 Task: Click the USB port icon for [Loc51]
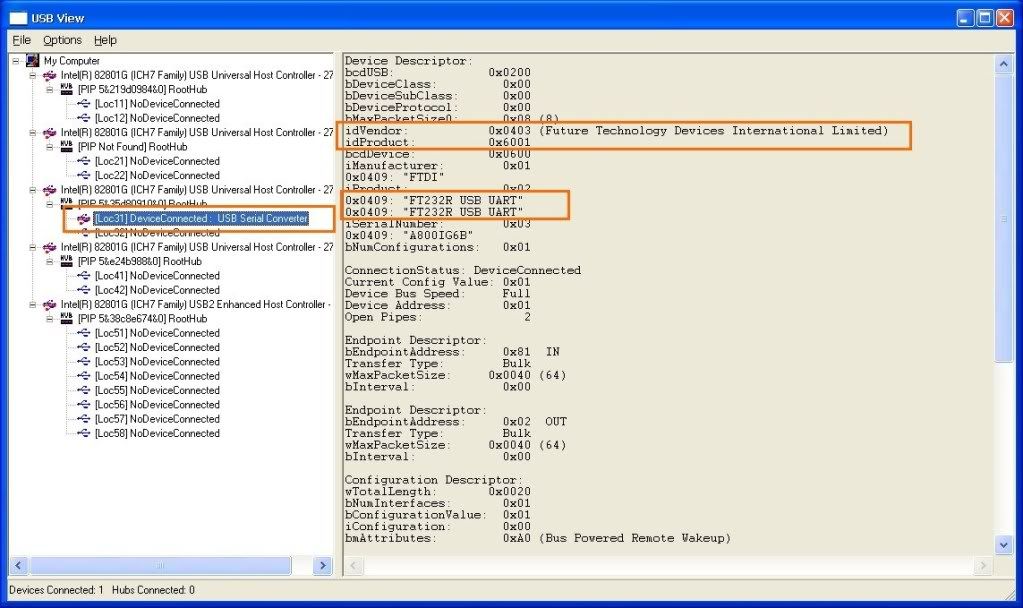(84, 333)
